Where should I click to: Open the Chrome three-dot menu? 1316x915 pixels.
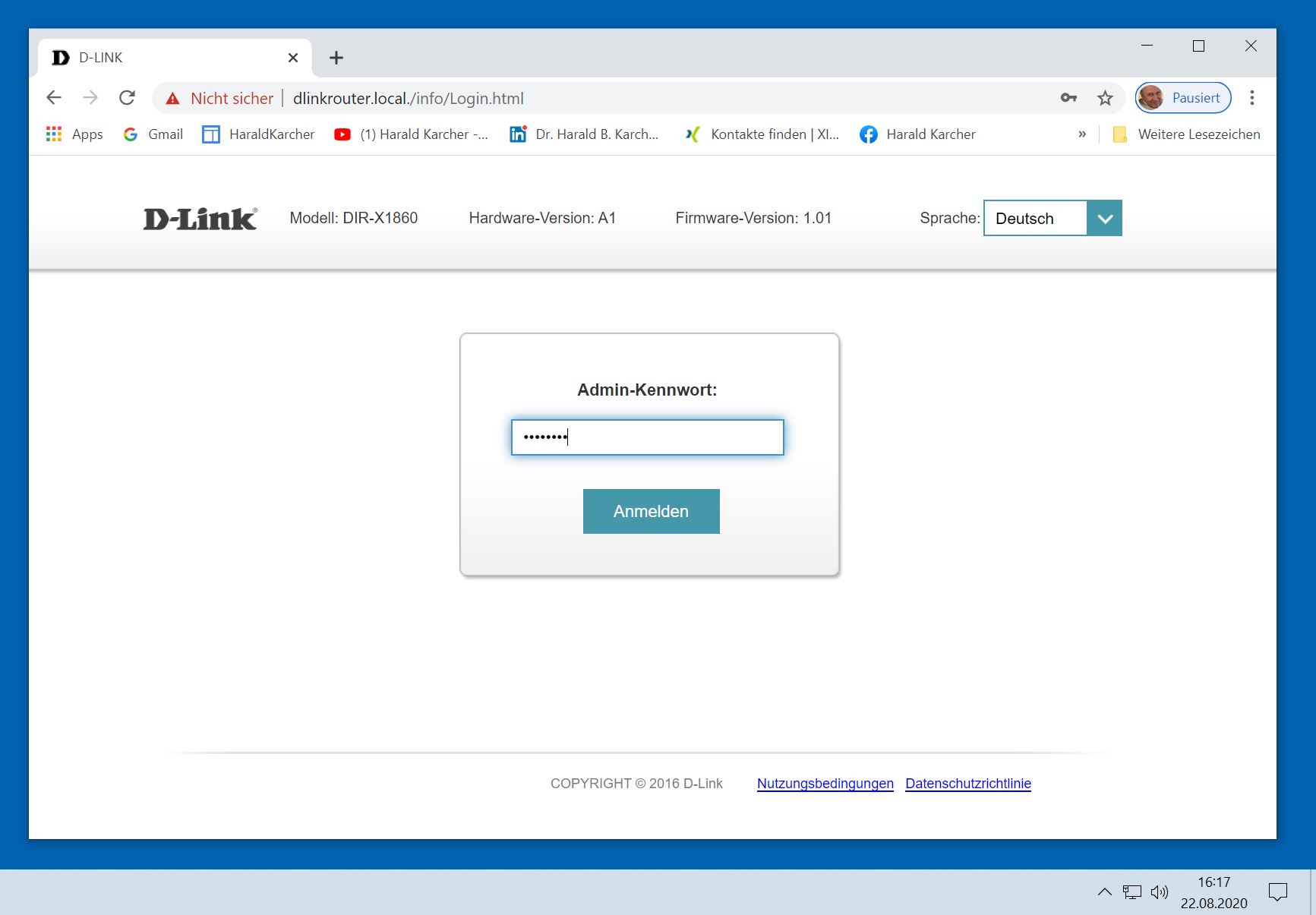[x=1252, y=98]
